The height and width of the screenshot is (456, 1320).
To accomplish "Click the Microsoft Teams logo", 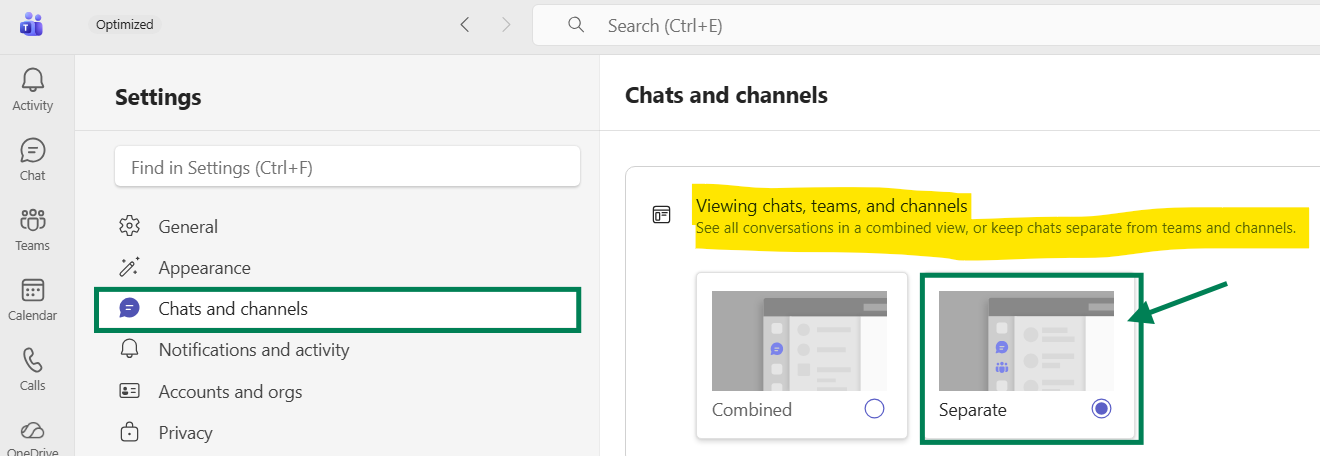I will coord(31,24).
